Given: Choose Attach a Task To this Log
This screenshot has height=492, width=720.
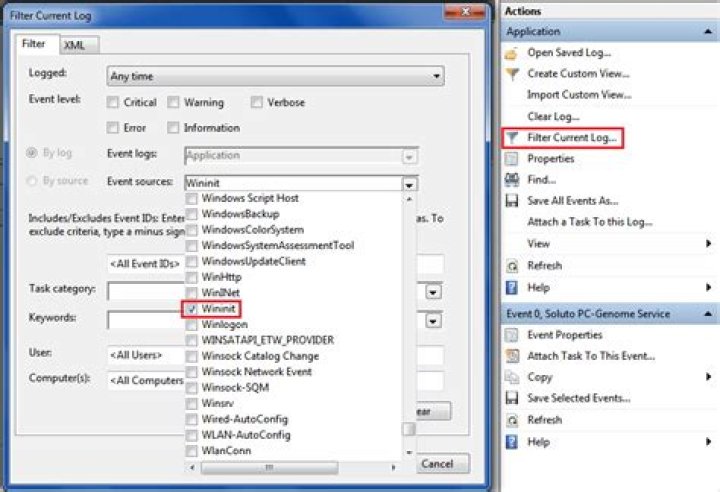Looking at the screenshot, I should 590,222.
